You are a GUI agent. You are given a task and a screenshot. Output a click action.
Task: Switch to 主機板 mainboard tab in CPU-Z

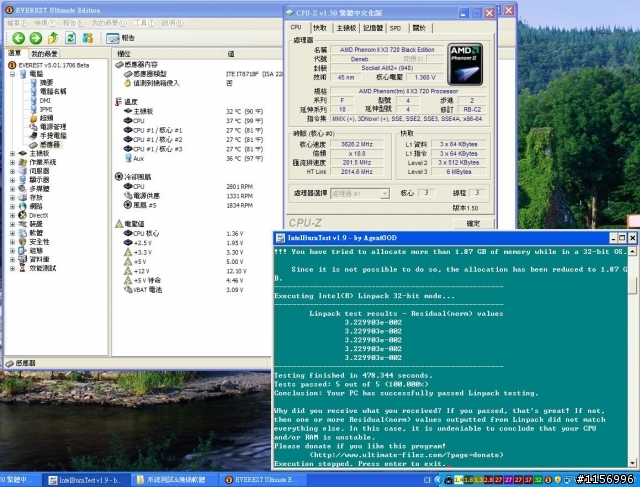click(x=346, y=28)
